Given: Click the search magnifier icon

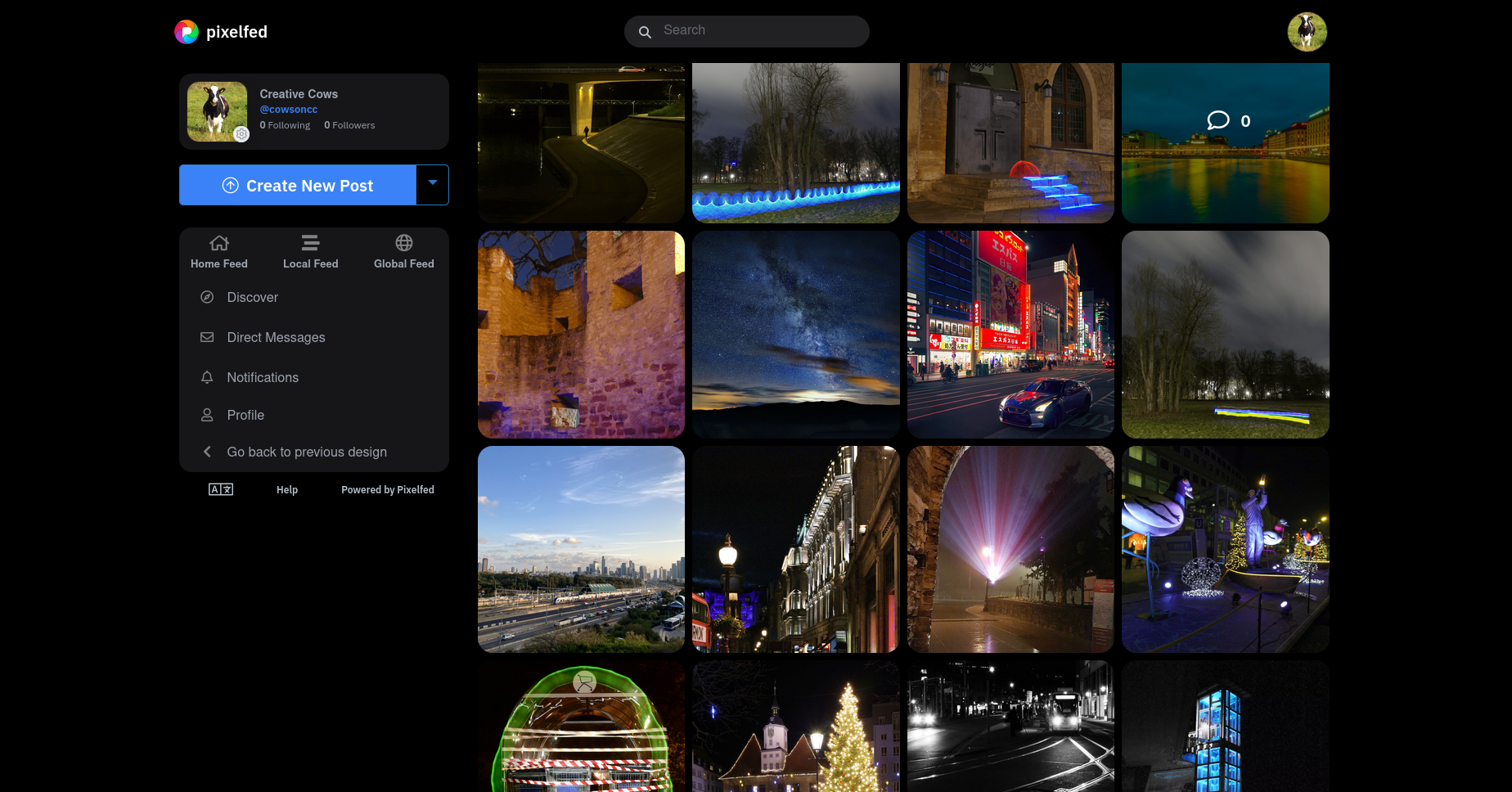Looking at the screenshot, I should [x=645, y=32].
